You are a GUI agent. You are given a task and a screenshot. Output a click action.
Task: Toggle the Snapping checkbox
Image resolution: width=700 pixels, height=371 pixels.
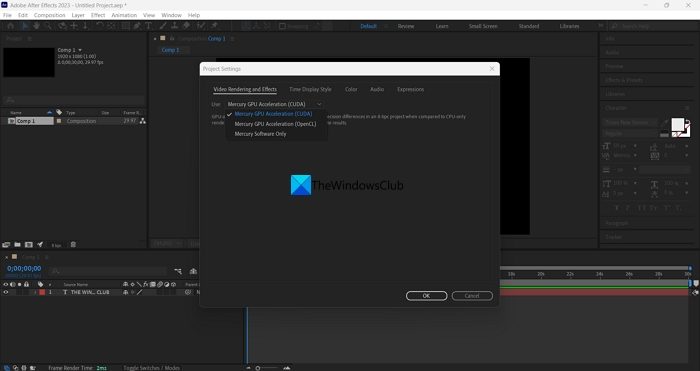282,26
